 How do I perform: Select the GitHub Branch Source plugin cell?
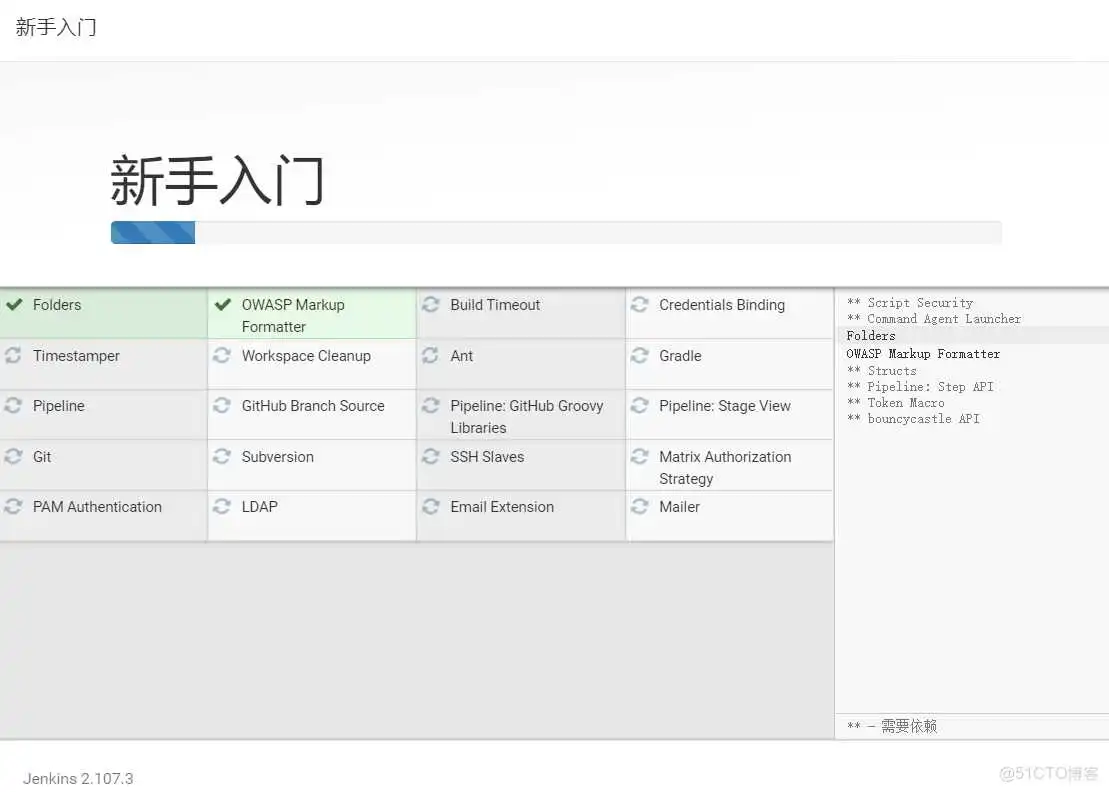312,406
